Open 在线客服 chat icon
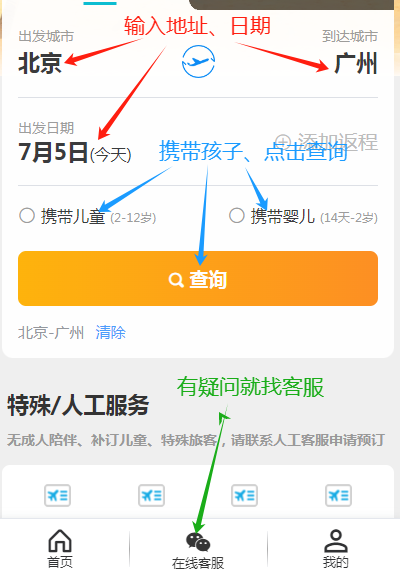The height and width of the screenshot is (582, 400). click(198, 542)
